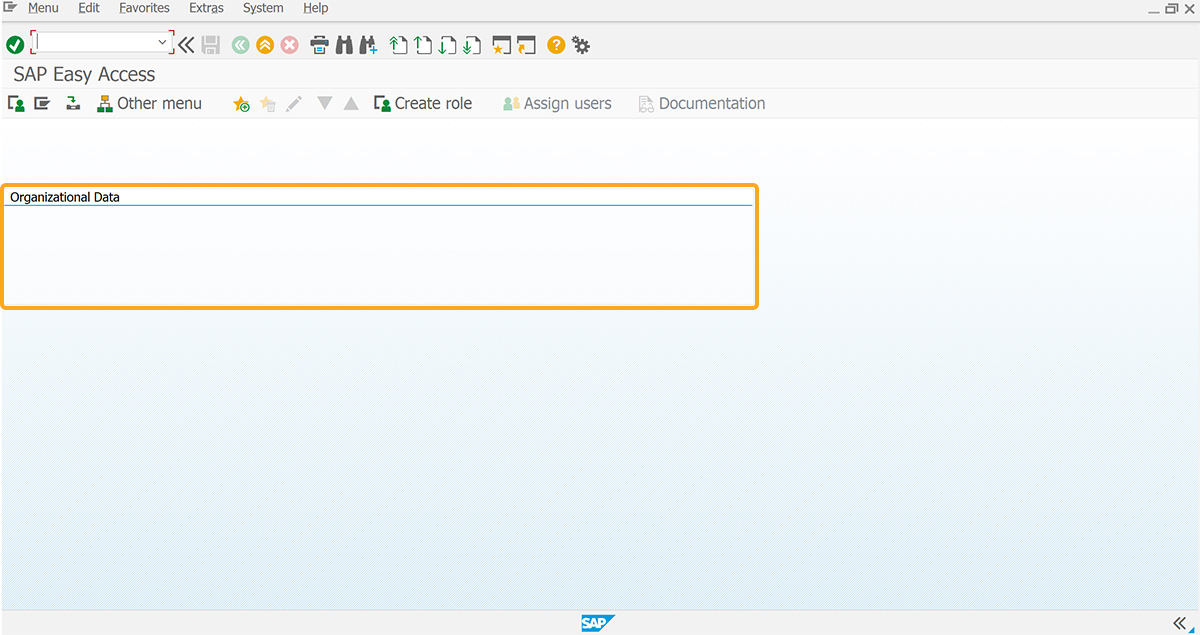Click Move Favorites Up triangle icon
The width and height of the screenshot is (1200, 635).
tap(351, 103)
